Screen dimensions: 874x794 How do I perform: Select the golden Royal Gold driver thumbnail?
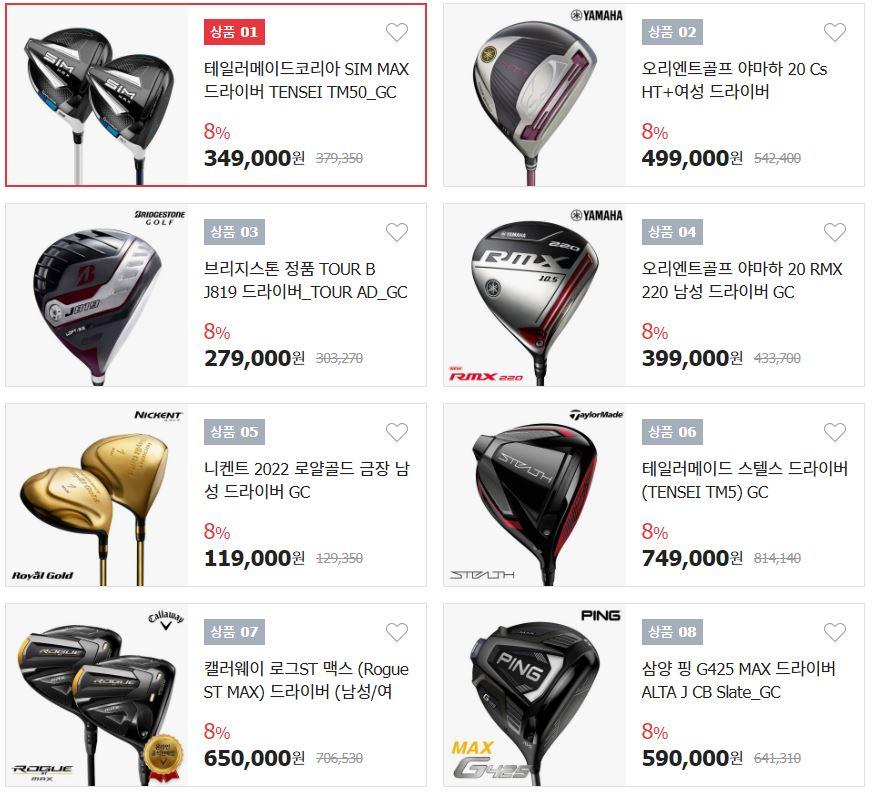point(97,495)
